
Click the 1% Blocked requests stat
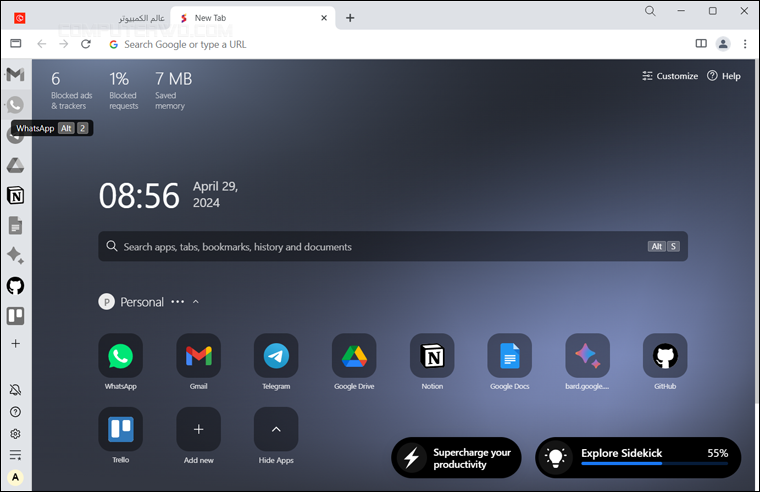[124, 90]
